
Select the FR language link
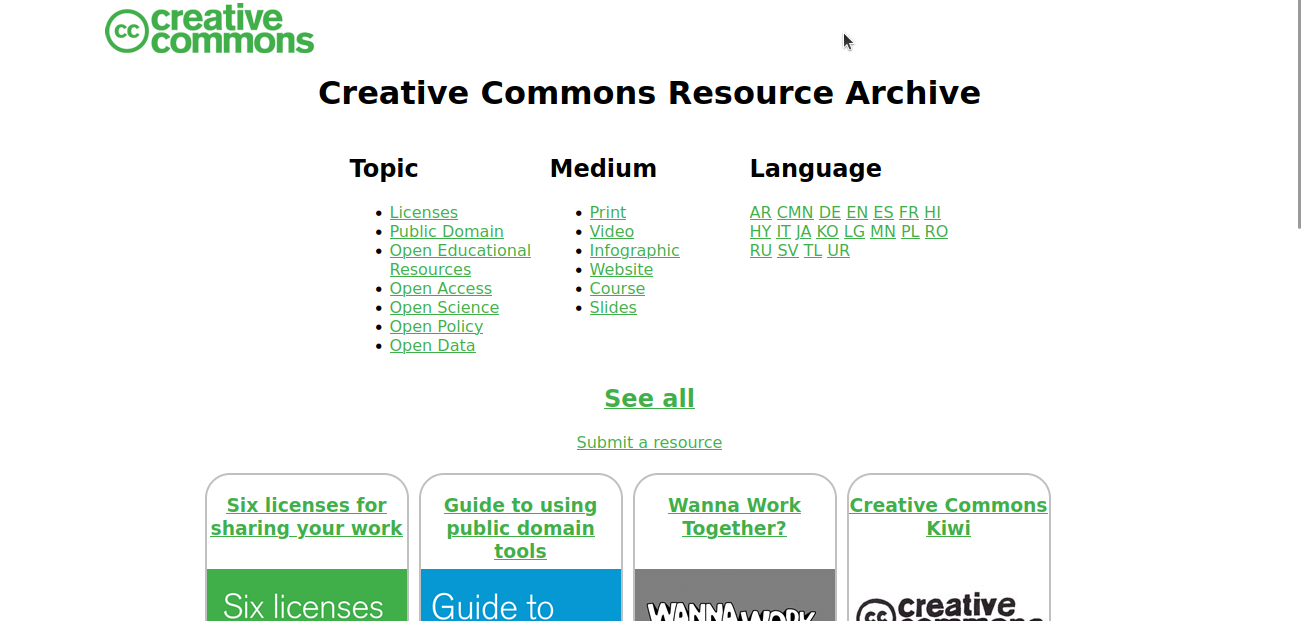pyautogui.click(x=909, y=212)
